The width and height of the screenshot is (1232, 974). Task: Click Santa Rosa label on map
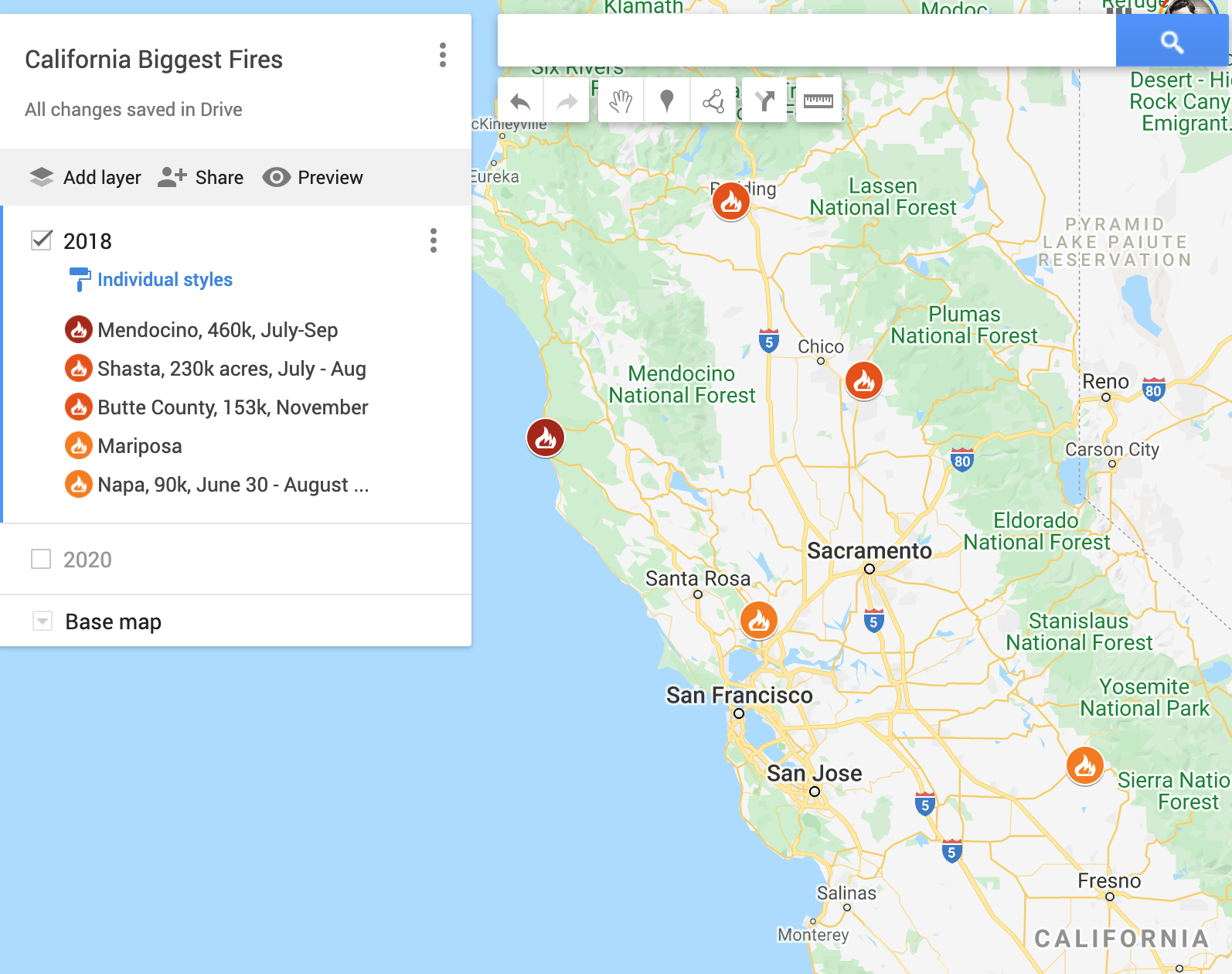[x=698, y=578]
